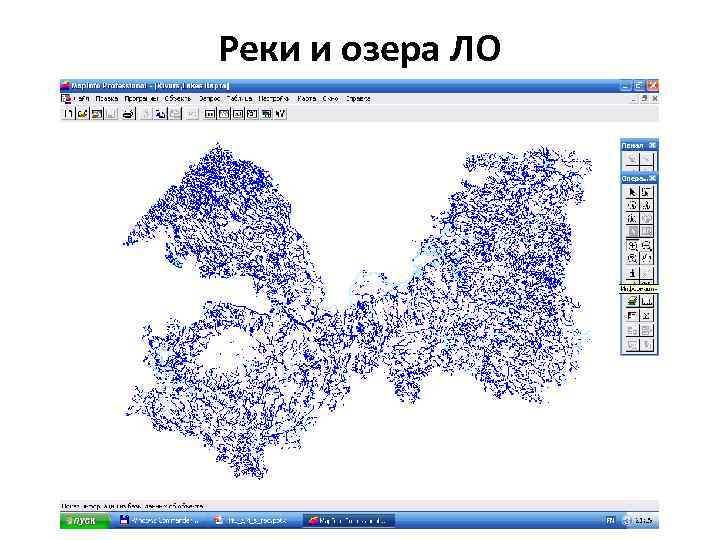The height and width of the screenshot is (540, 720).
Task: Click the RU language indicator
Action: coord(610,521)
